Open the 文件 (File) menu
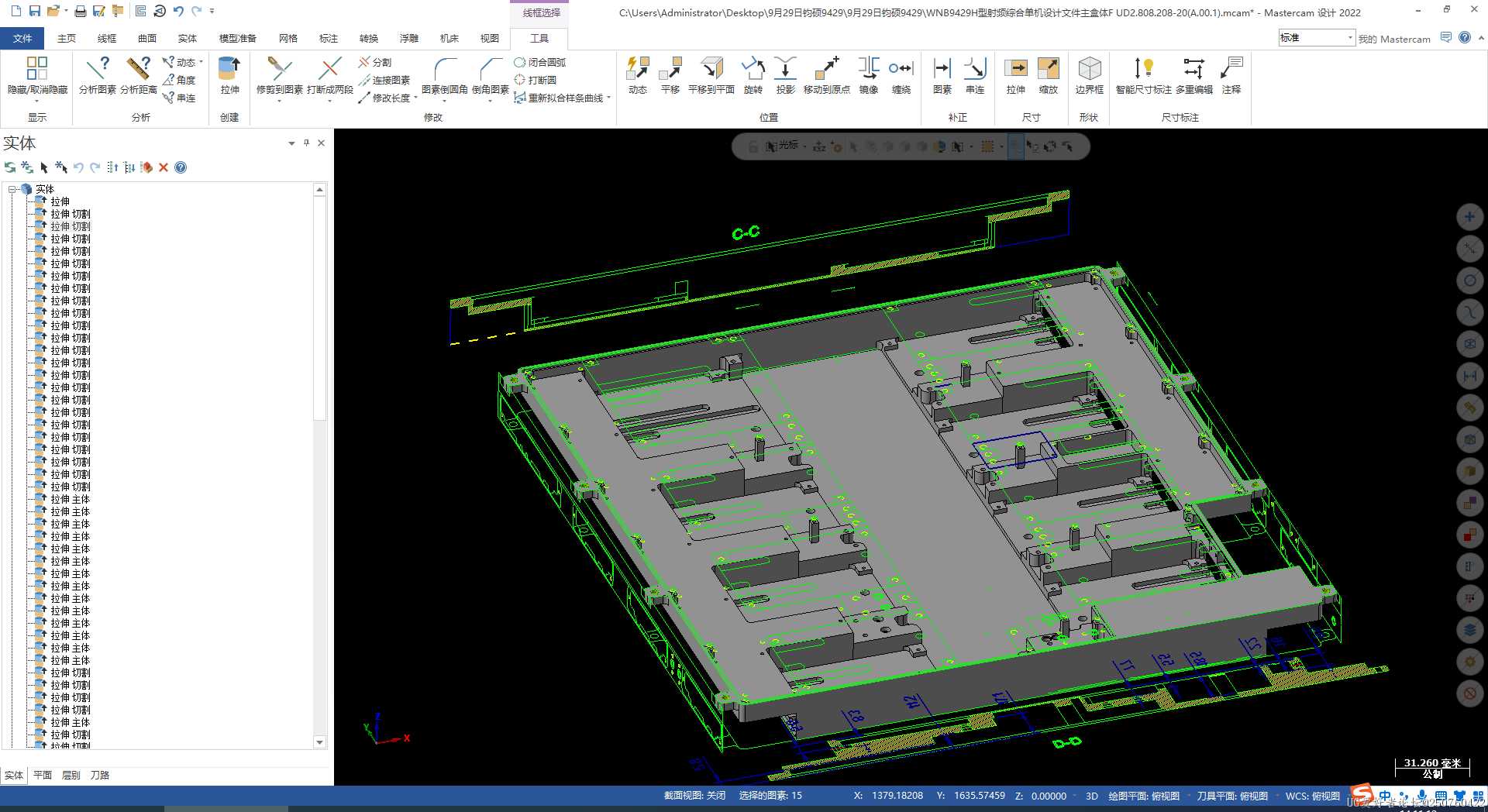This screenshot has height=812, width=1488. pyautogui.click(x=22, y=38)
